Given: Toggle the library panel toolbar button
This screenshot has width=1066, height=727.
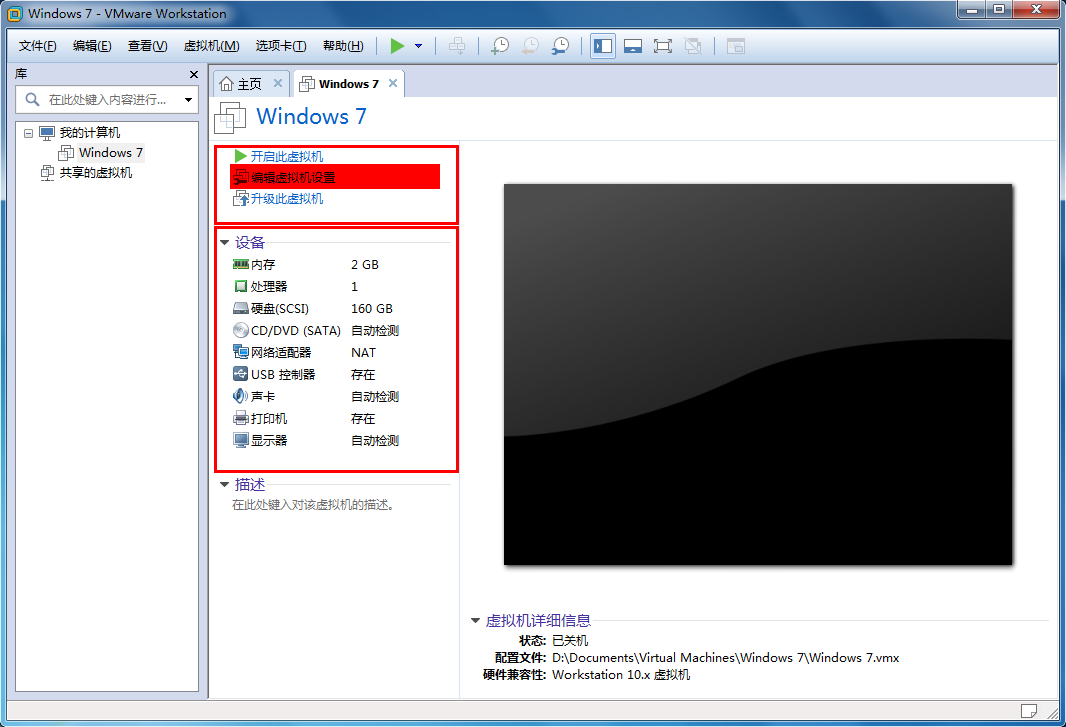Looking at the screenshot, I should 603,46.
